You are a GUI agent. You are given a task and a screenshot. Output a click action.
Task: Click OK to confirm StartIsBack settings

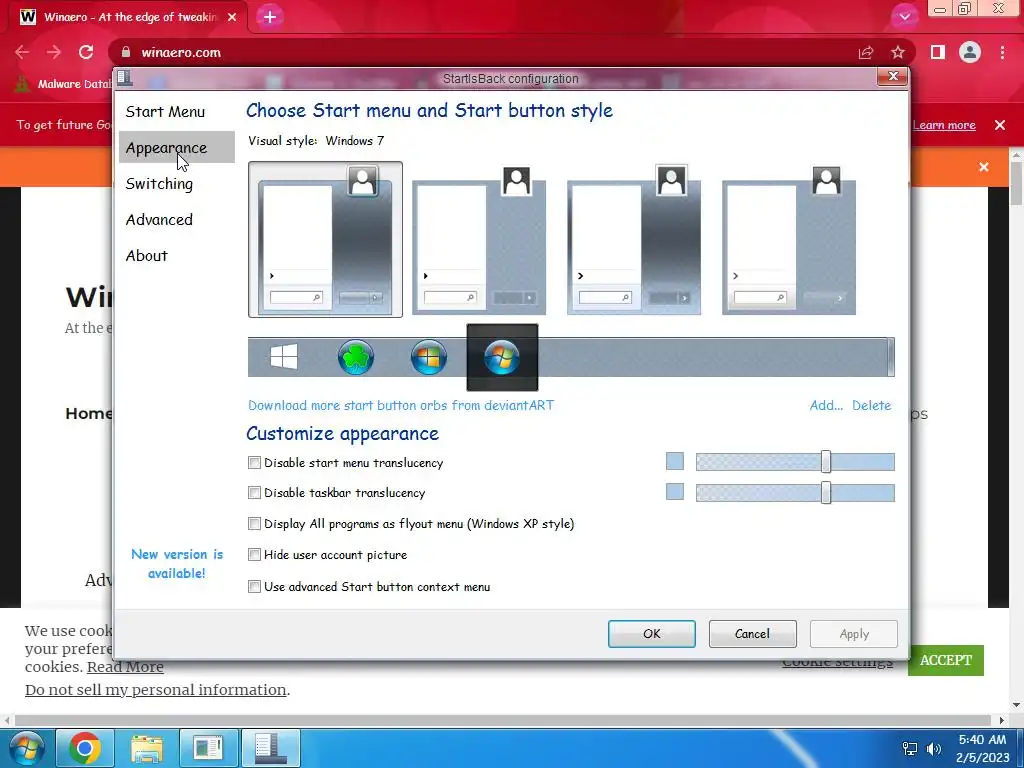pos(652,633)
